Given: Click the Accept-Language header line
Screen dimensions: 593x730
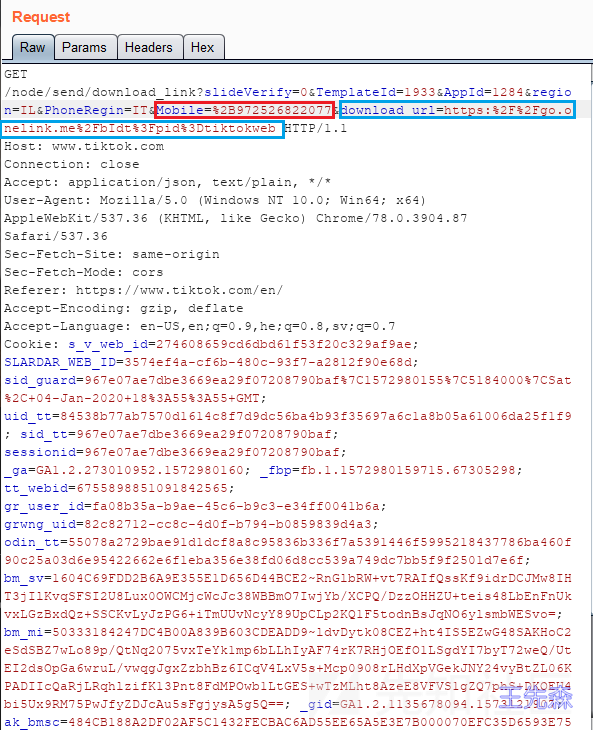Looking at the screenshot, I should pos(200,326).
